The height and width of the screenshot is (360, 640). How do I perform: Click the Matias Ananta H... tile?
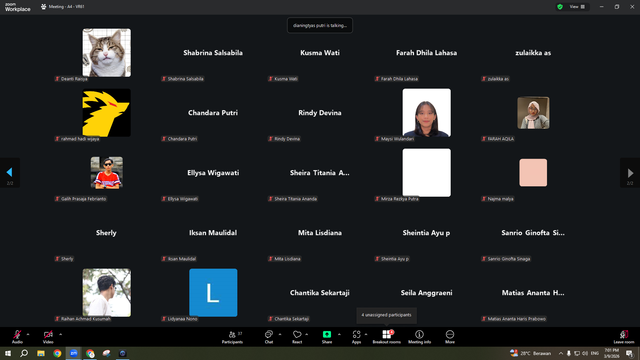tap(533, 293)
